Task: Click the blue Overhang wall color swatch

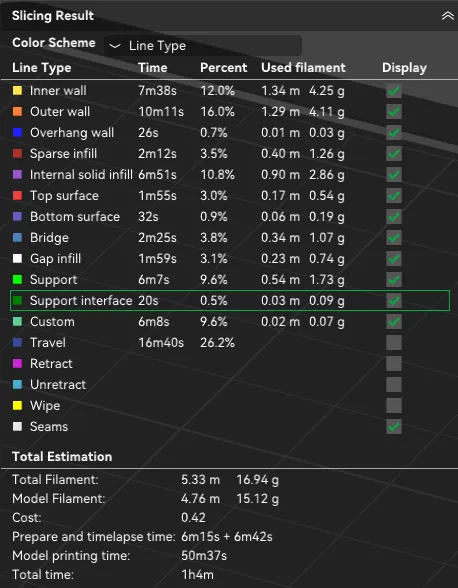Action: pyautogui.click(x=17, y=132)
